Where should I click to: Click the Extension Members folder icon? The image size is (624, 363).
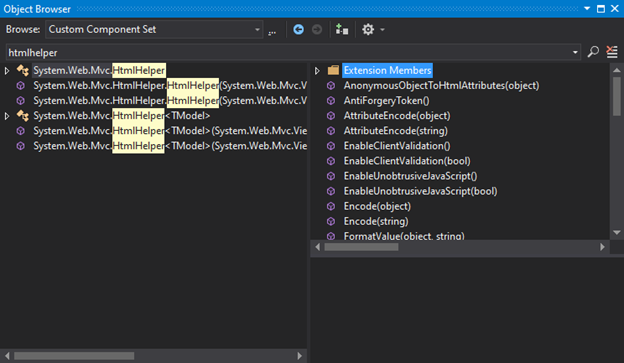(333, 70)
